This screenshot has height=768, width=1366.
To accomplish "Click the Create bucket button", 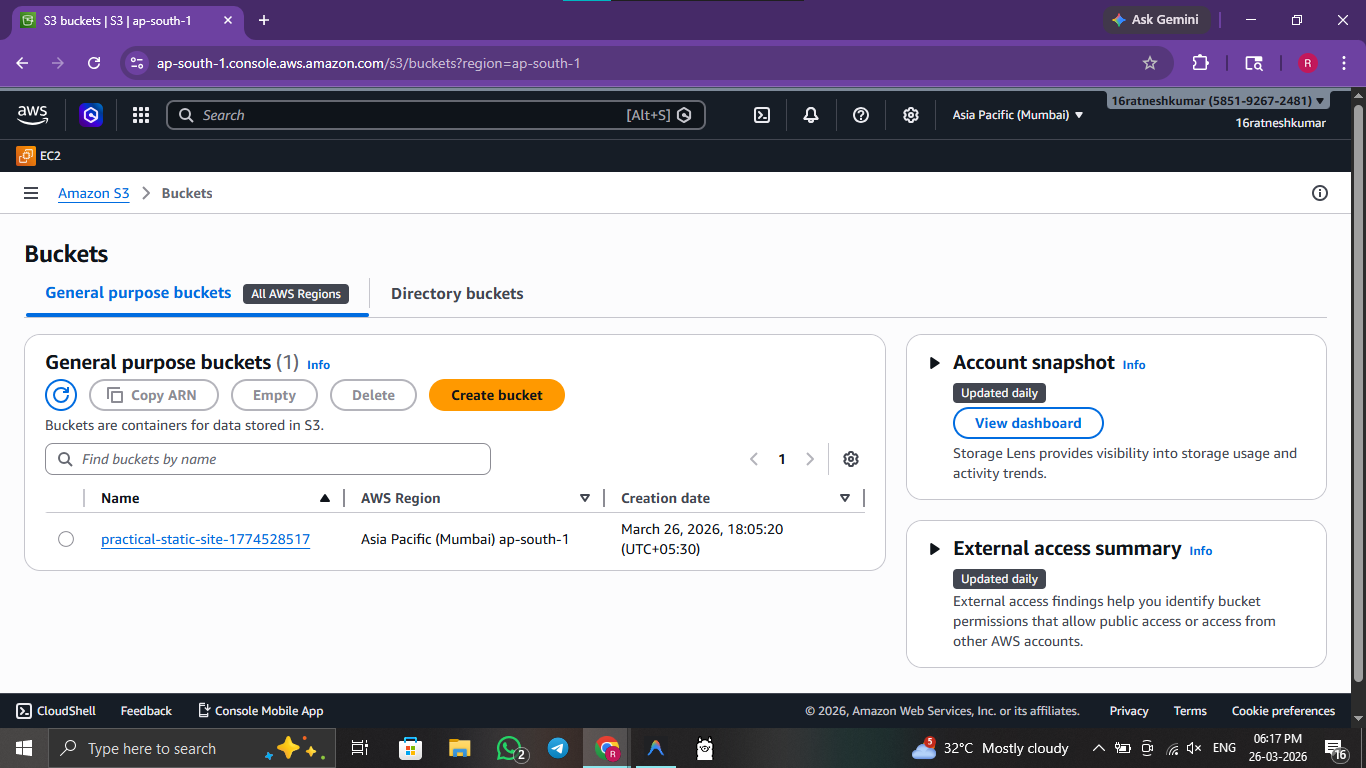I will pyautogui.click(x=497, y=395).
